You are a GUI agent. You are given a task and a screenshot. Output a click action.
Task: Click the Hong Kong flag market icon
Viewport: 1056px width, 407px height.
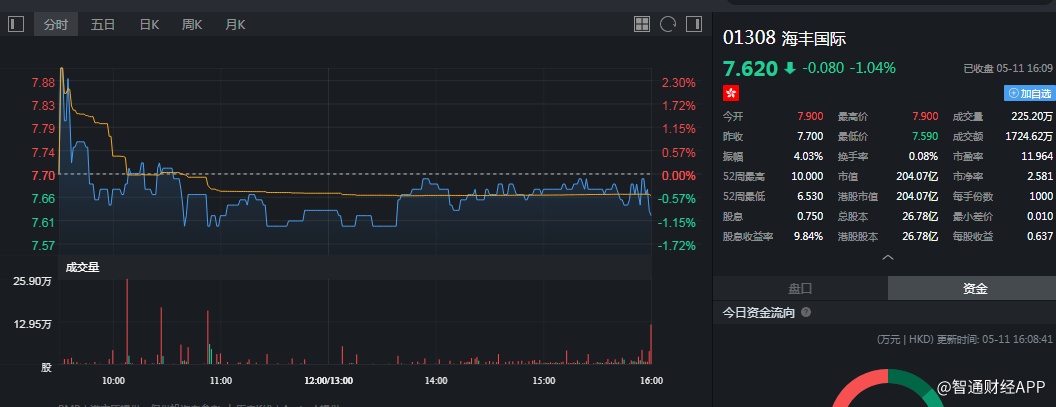pos(731,93)
